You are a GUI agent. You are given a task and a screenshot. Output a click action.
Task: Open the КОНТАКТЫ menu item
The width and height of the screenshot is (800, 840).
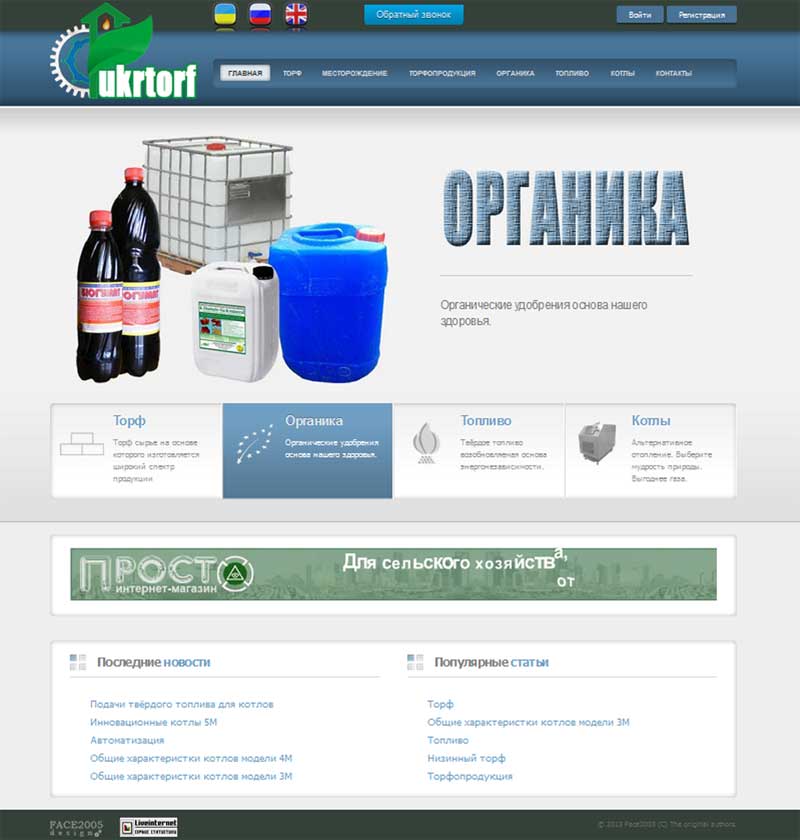point(674,73)
